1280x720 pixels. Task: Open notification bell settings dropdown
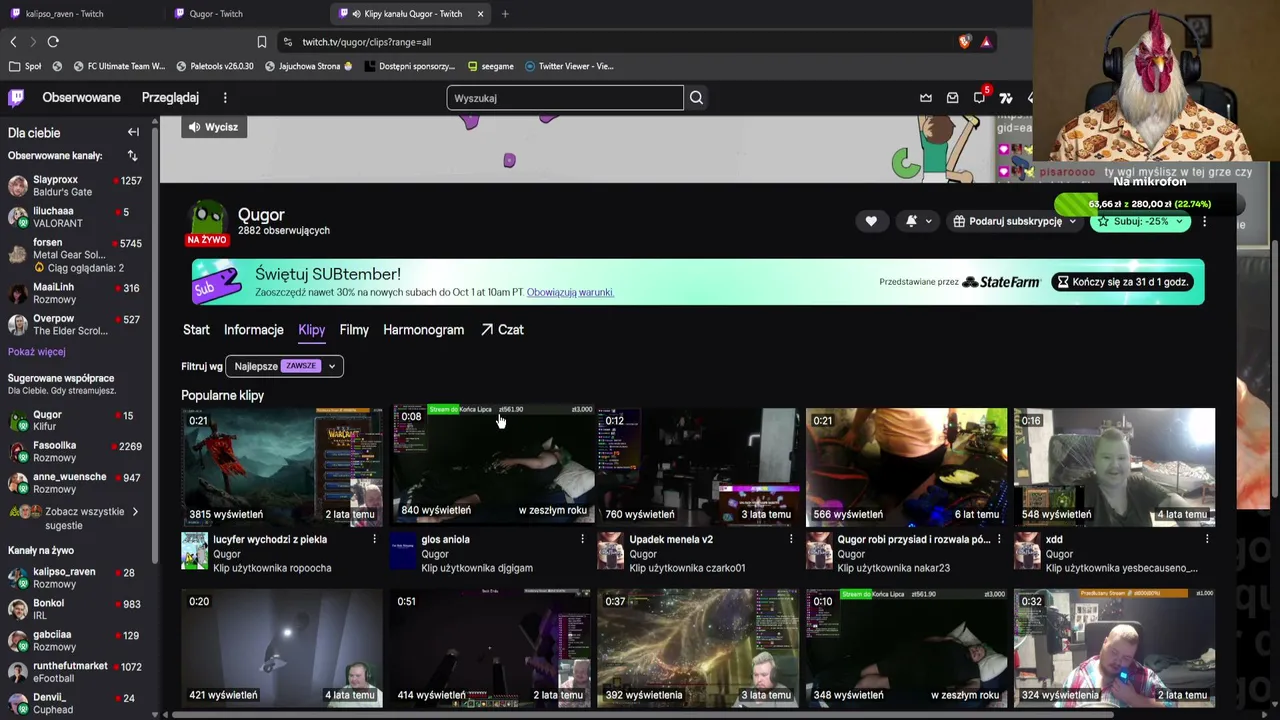point(918,221)
